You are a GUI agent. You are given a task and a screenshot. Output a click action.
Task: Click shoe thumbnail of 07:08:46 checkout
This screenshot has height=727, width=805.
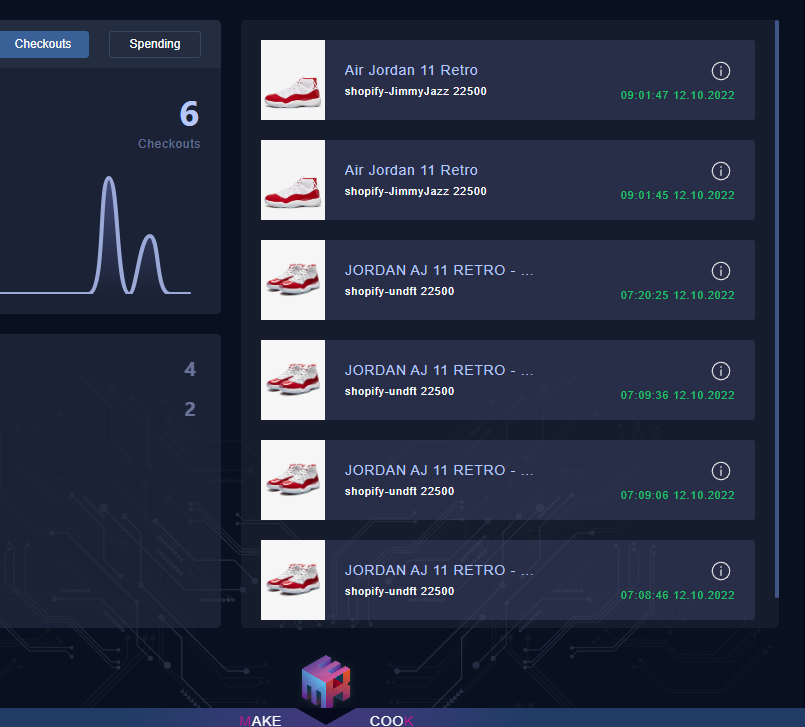[x=293, y=580]
